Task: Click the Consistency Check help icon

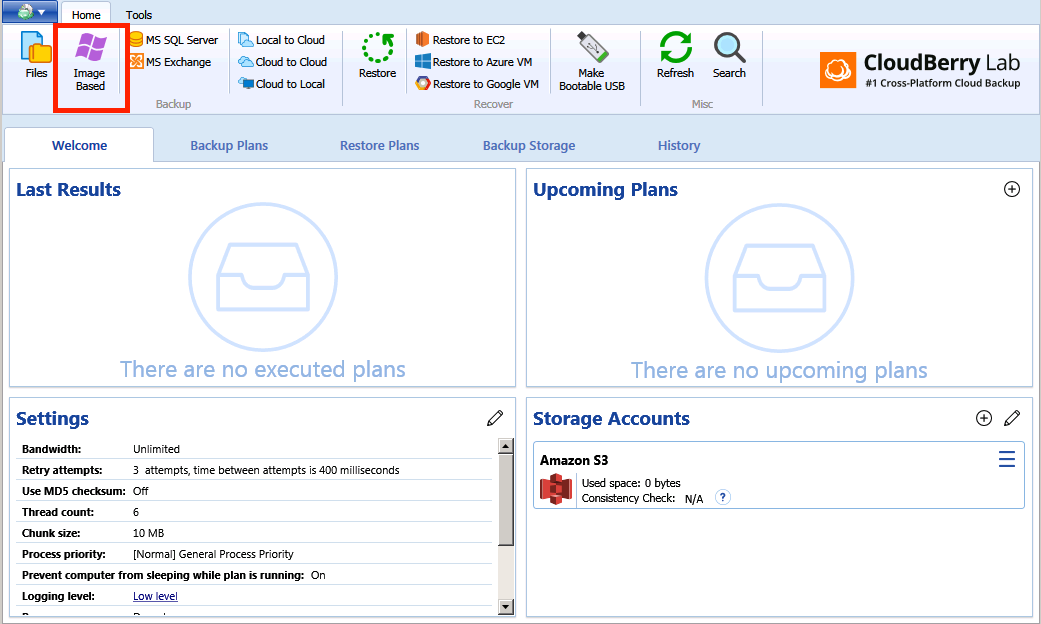Action: click(723, 497)
